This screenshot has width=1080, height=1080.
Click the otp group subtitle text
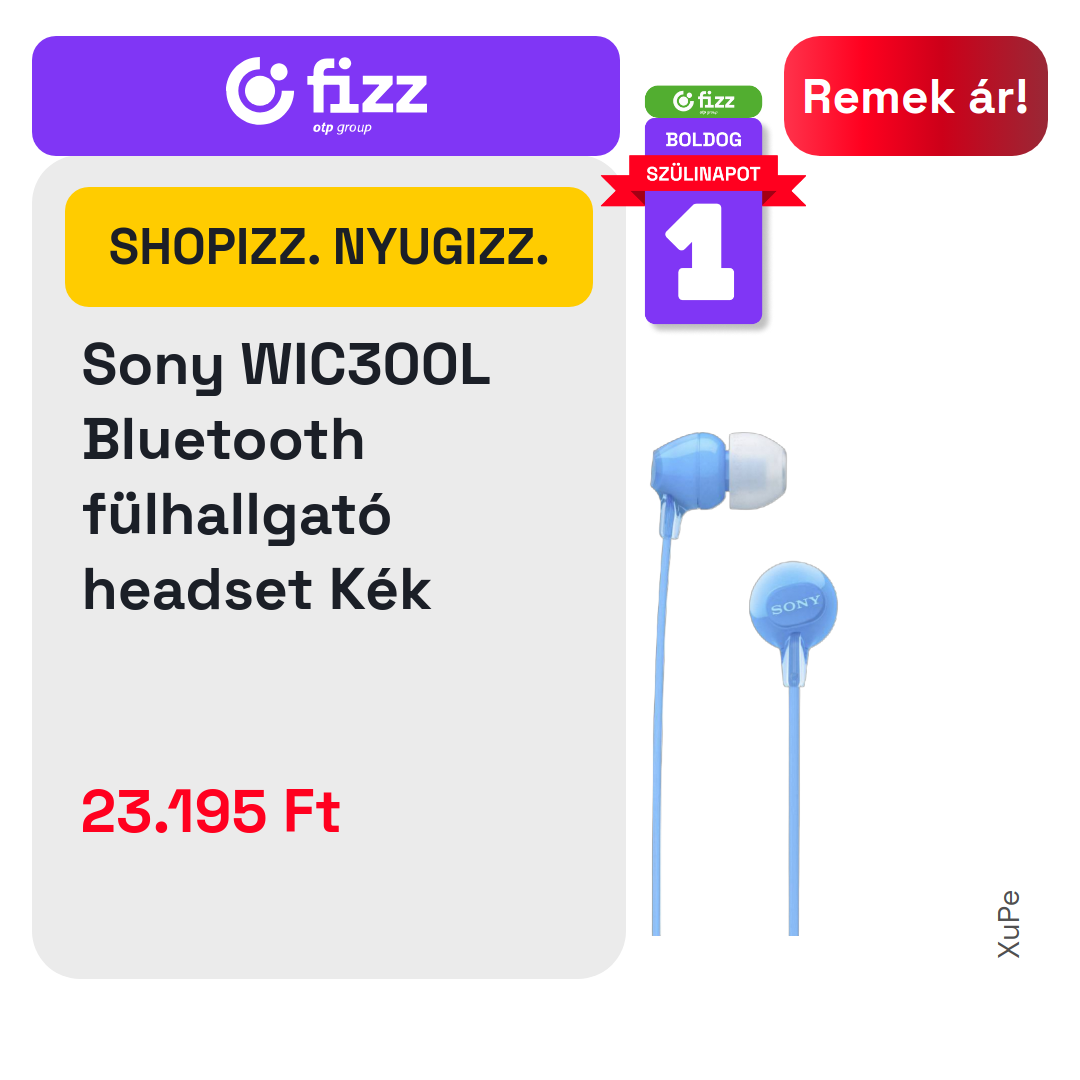pos(342,127)
